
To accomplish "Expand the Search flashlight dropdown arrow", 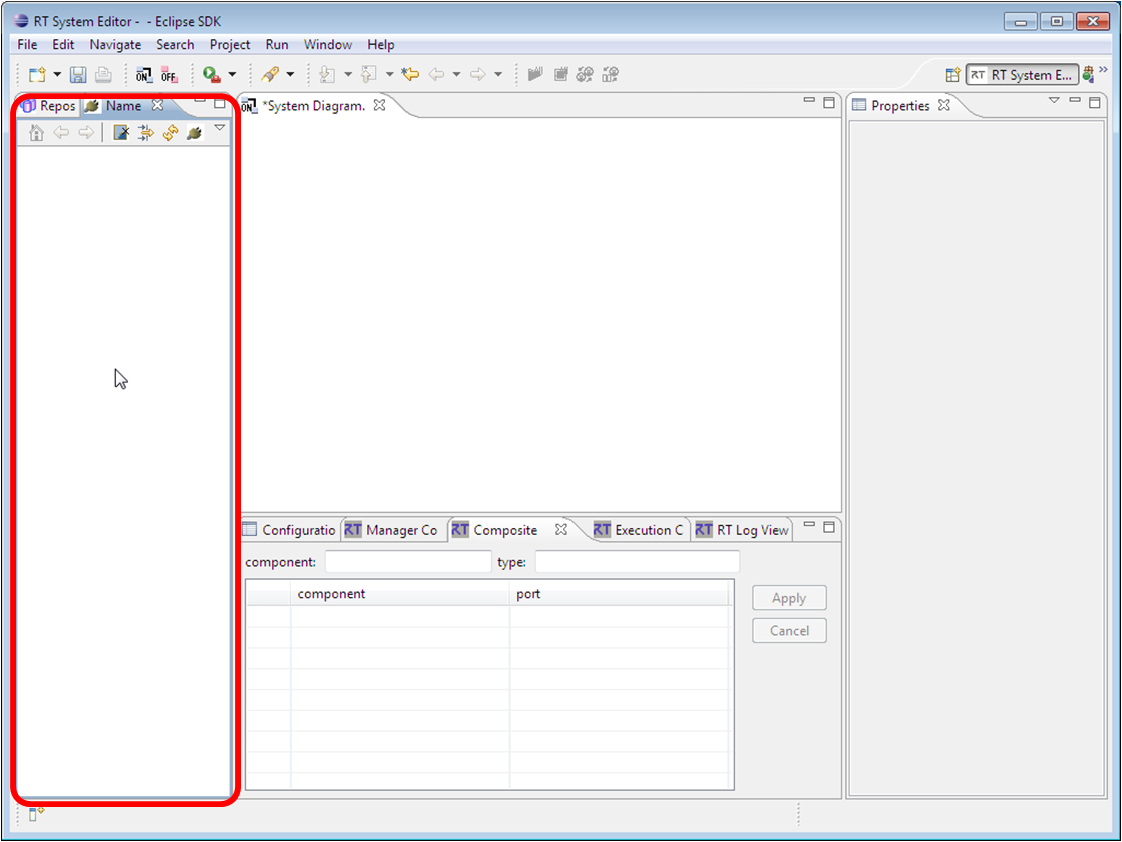I will coord(290,74).
